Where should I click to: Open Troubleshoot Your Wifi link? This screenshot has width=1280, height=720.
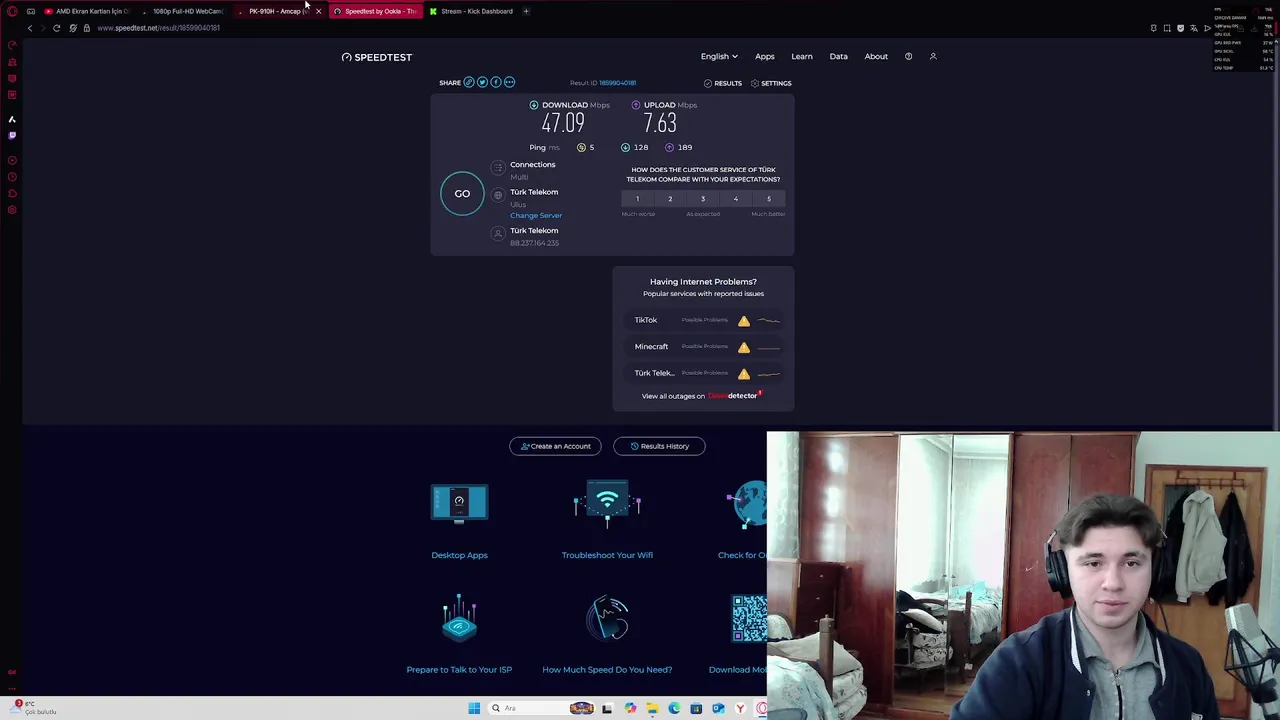(x=607, y=555)
